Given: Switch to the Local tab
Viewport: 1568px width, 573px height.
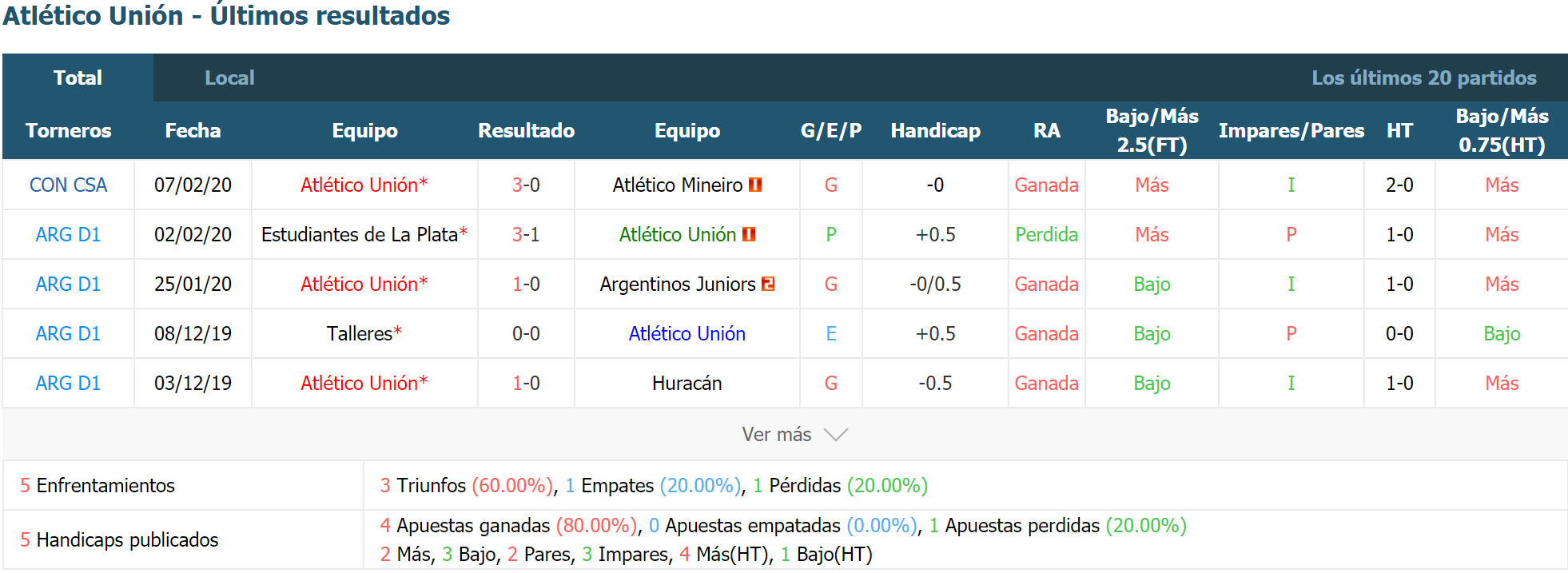Looking at the screenshot, I should [x=229, y=78].
